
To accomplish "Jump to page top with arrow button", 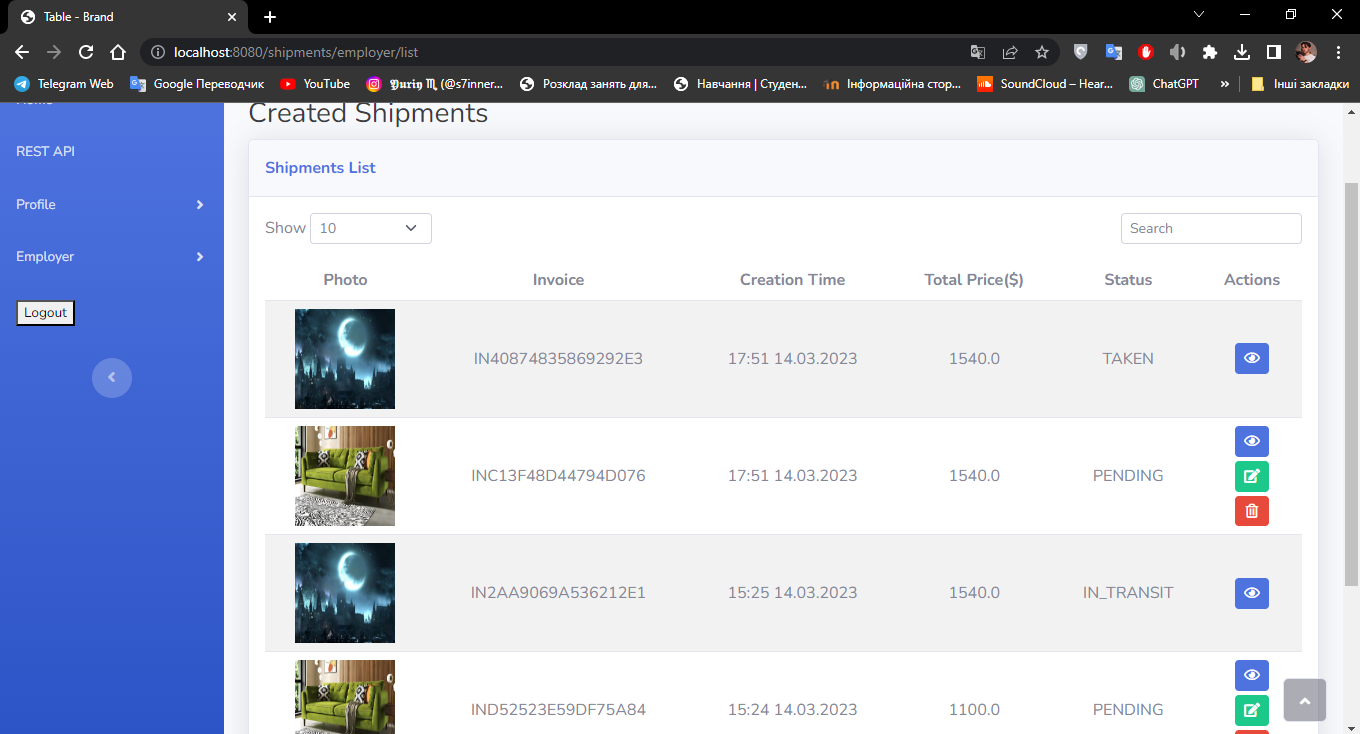I will [1304, 700].
